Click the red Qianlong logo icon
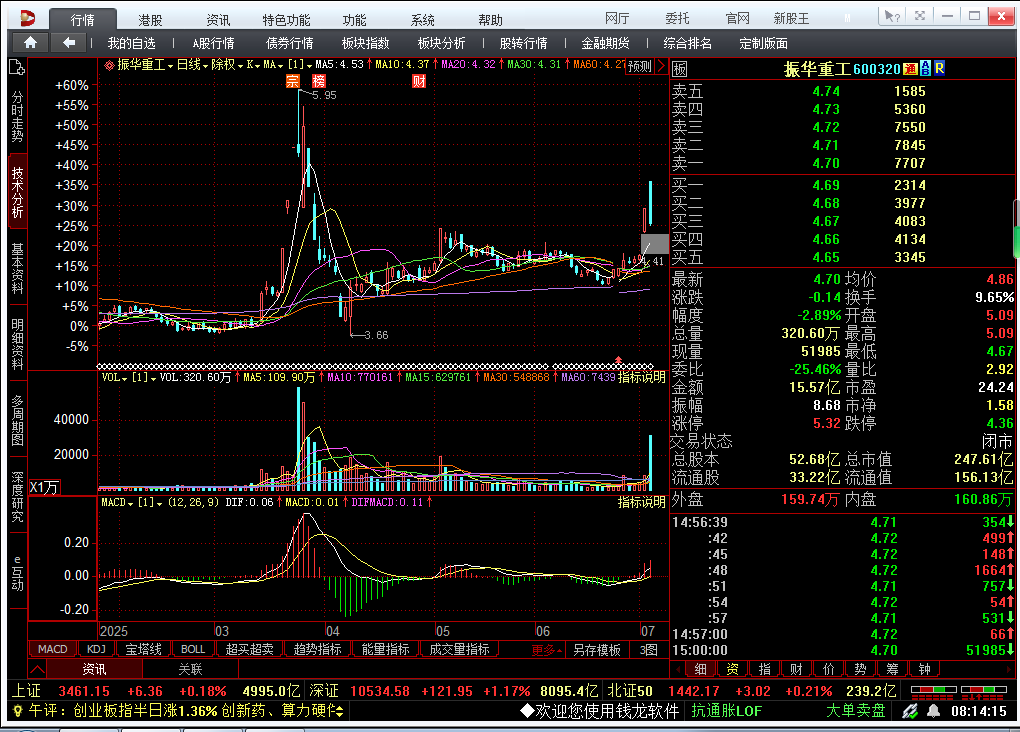 [x=27, y=18]
